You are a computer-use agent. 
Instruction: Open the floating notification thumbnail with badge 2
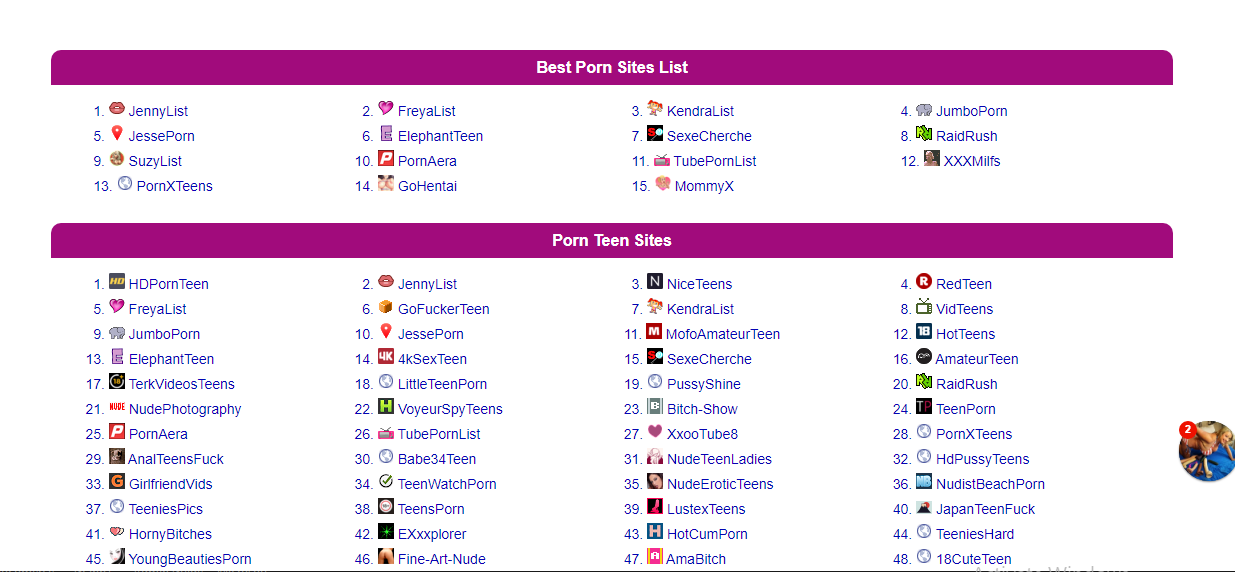(1207, 452)
